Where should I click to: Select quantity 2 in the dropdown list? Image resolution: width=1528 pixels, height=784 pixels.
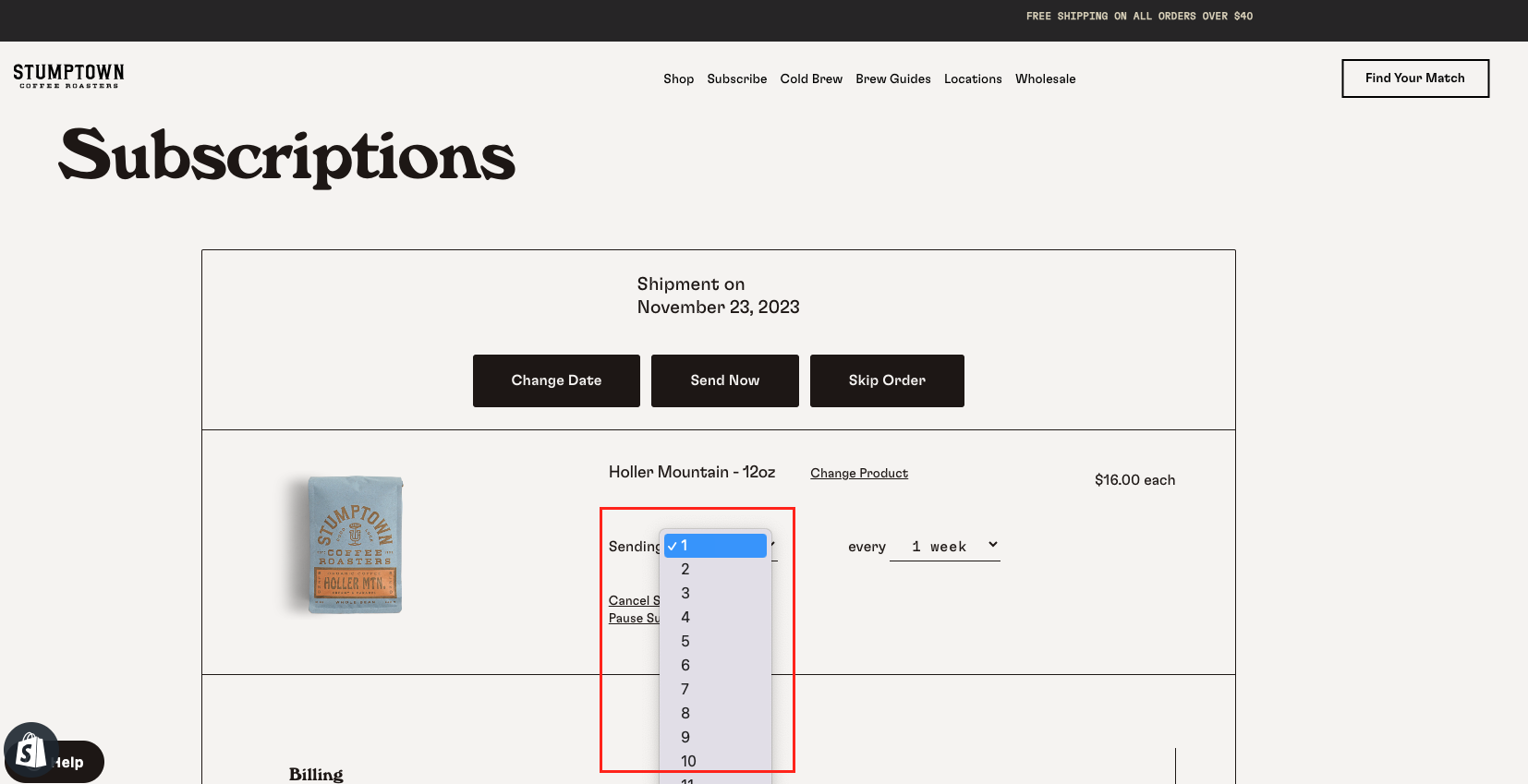tap(716, 569)
